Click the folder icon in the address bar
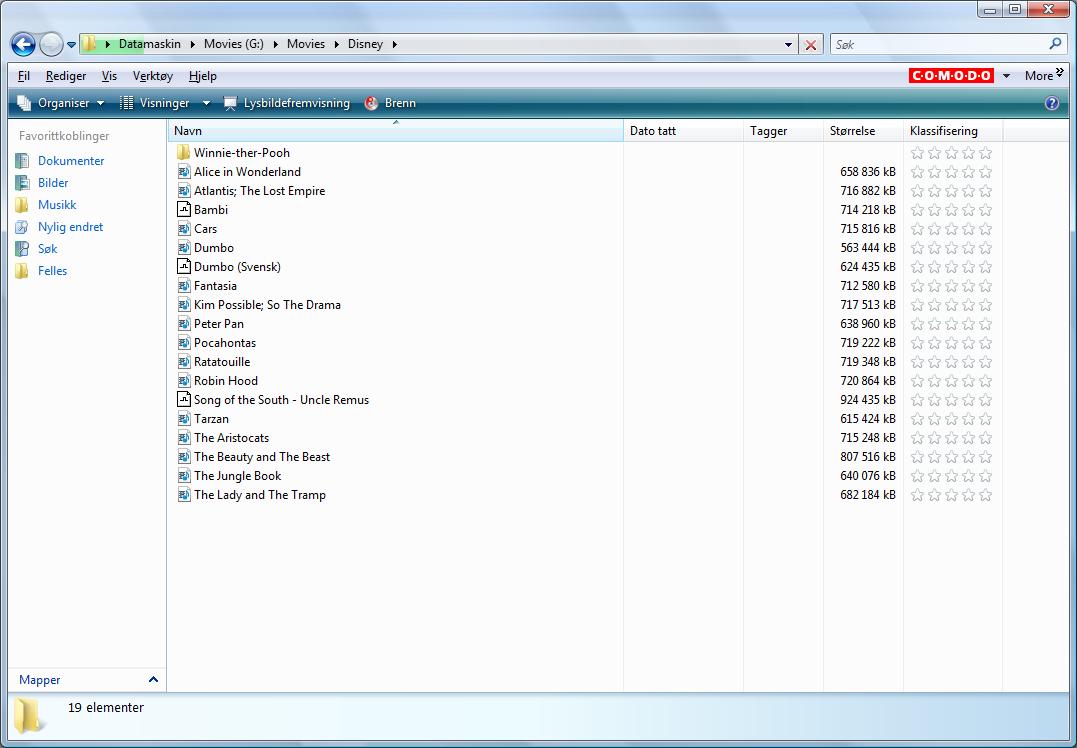Screen dimensions: 1077x748 coord(89,44)
